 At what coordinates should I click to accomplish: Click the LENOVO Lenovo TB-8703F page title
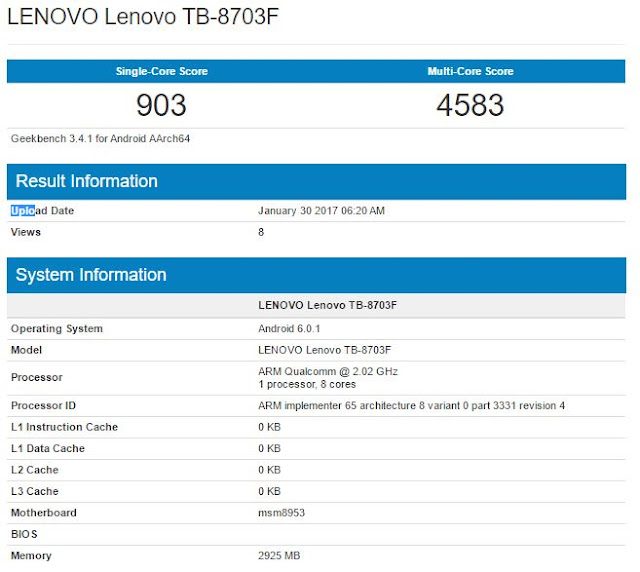pyautogui.click(x=144, y=20)
